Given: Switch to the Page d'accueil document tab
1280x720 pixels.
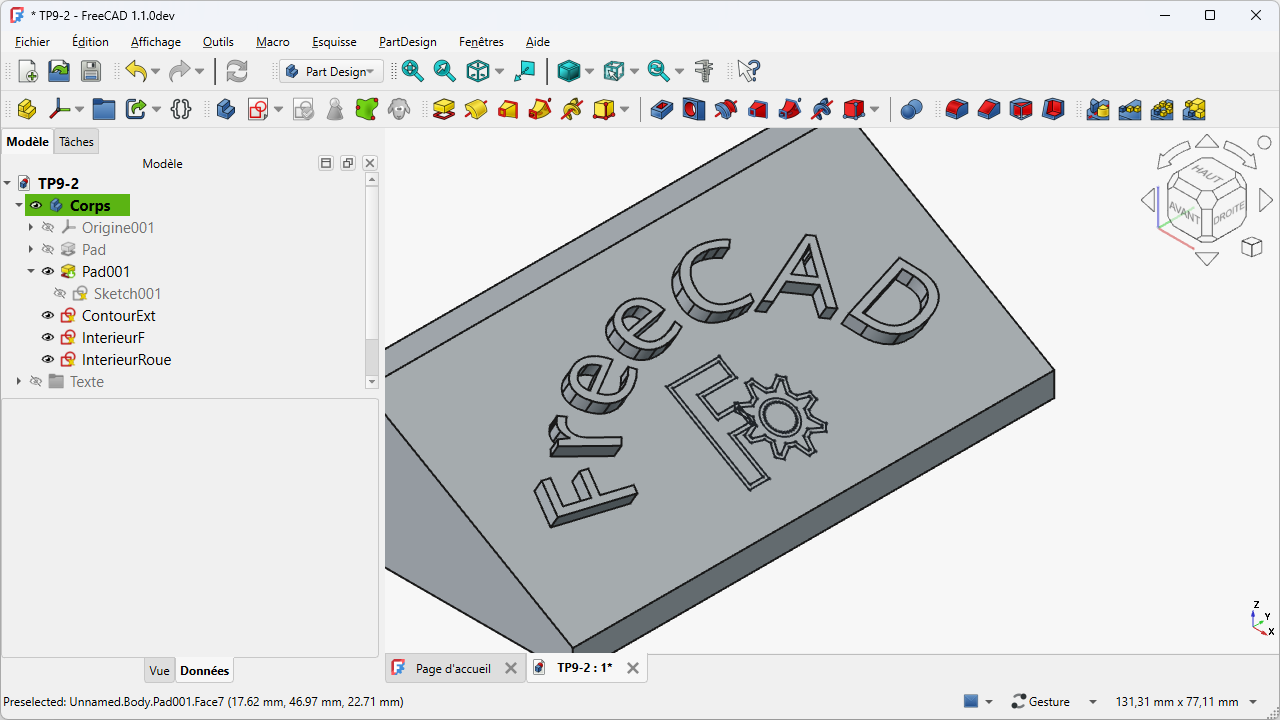Looking at the screenshot, I should point(452,668).
